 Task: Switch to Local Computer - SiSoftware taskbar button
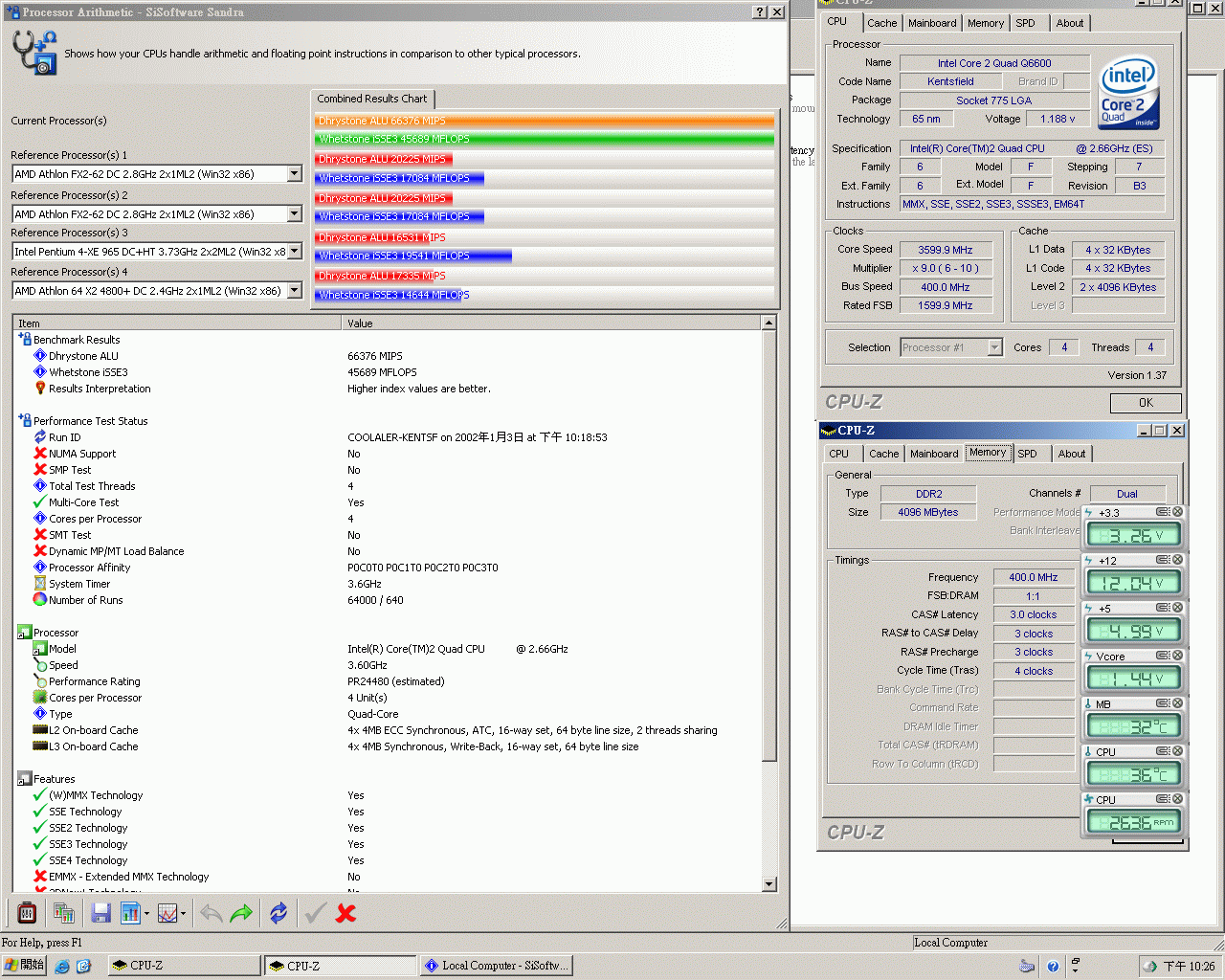pos(497,966)
